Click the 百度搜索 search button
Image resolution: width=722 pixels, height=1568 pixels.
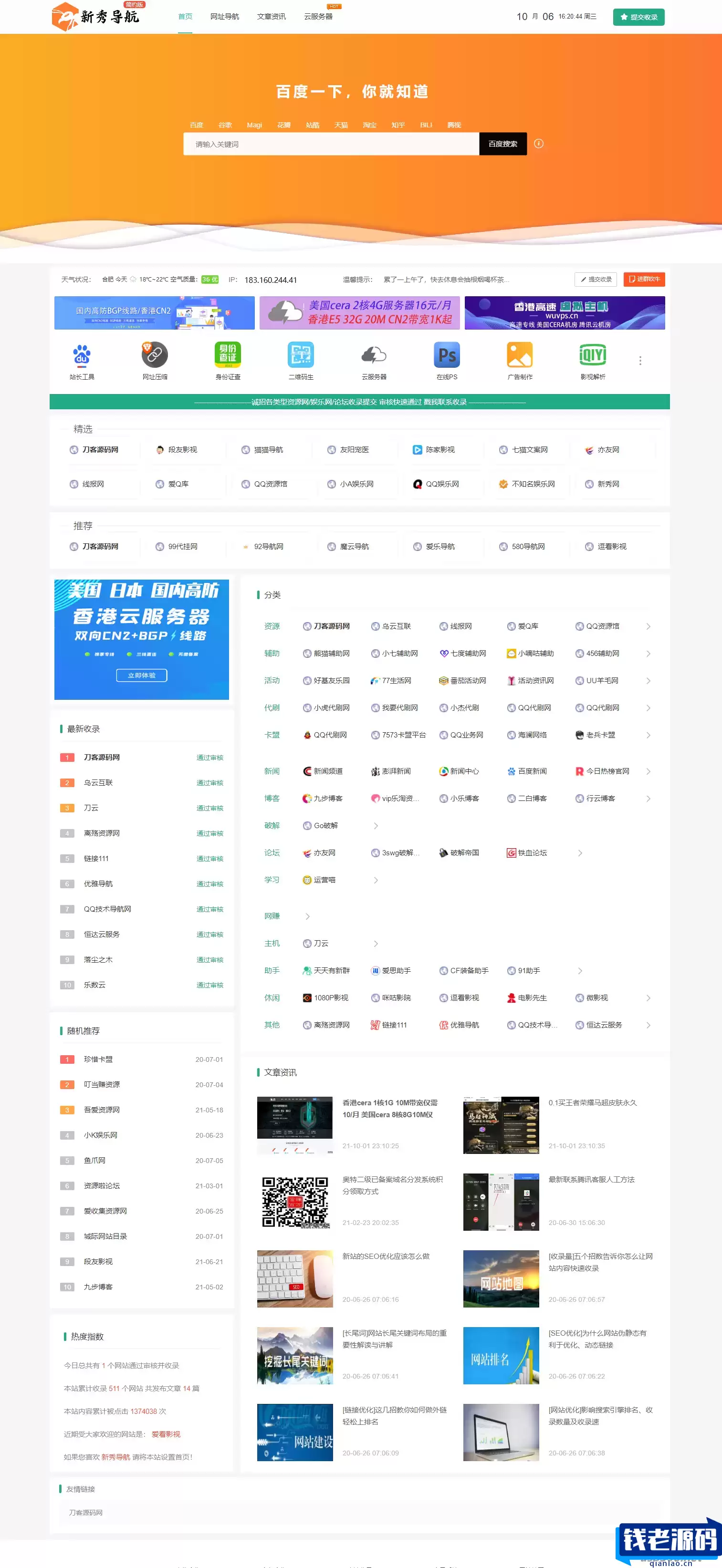503,144
